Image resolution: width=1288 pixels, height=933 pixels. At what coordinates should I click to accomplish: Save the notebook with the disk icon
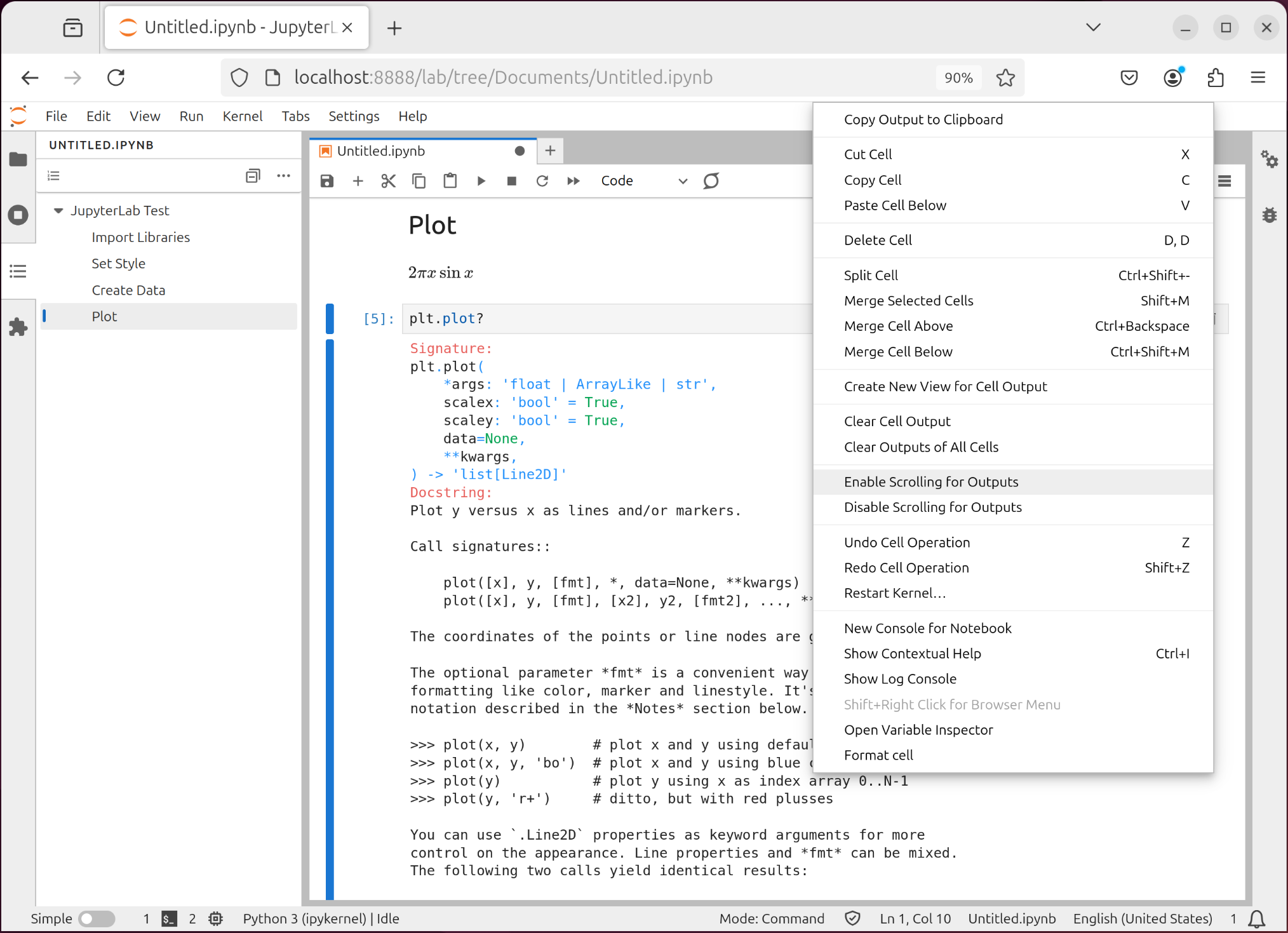tap(327, 181)
